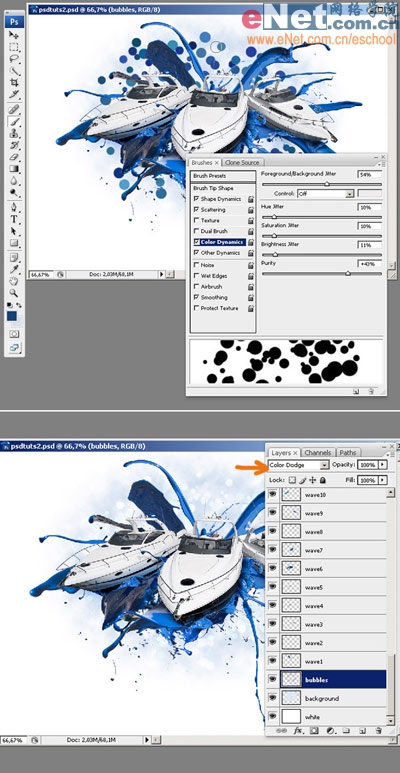
Task: Select the Gradient tool
Action: (x=14, y=169)
